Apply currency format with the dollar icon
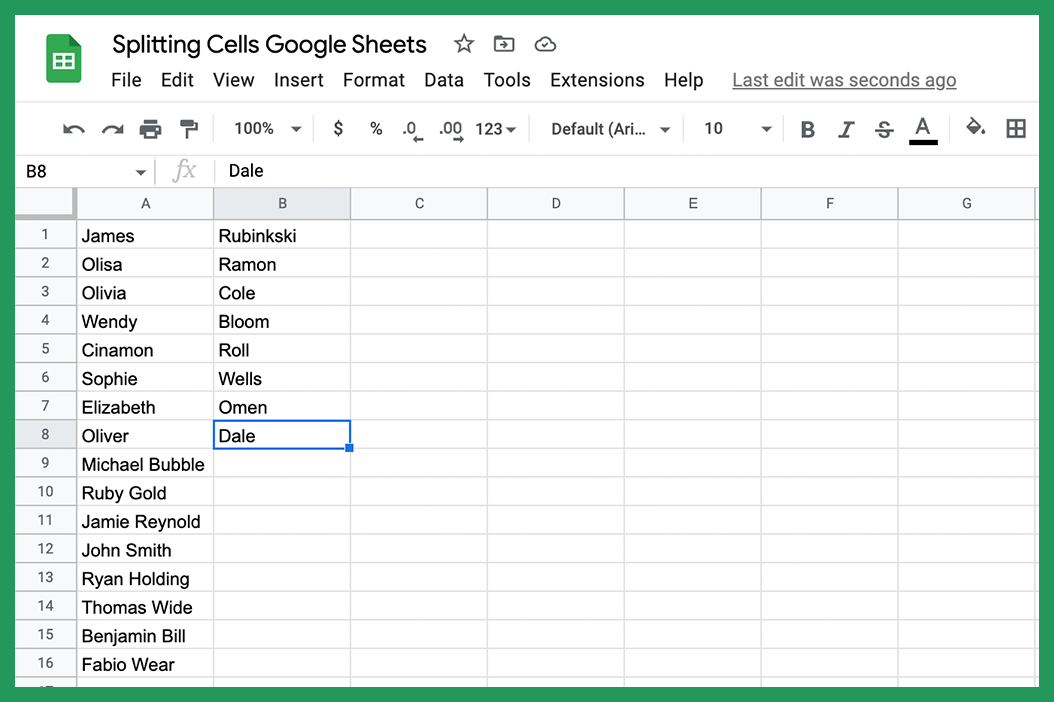Image resolution: width=1054 pixels, height=702 pixels. [338, 128]
